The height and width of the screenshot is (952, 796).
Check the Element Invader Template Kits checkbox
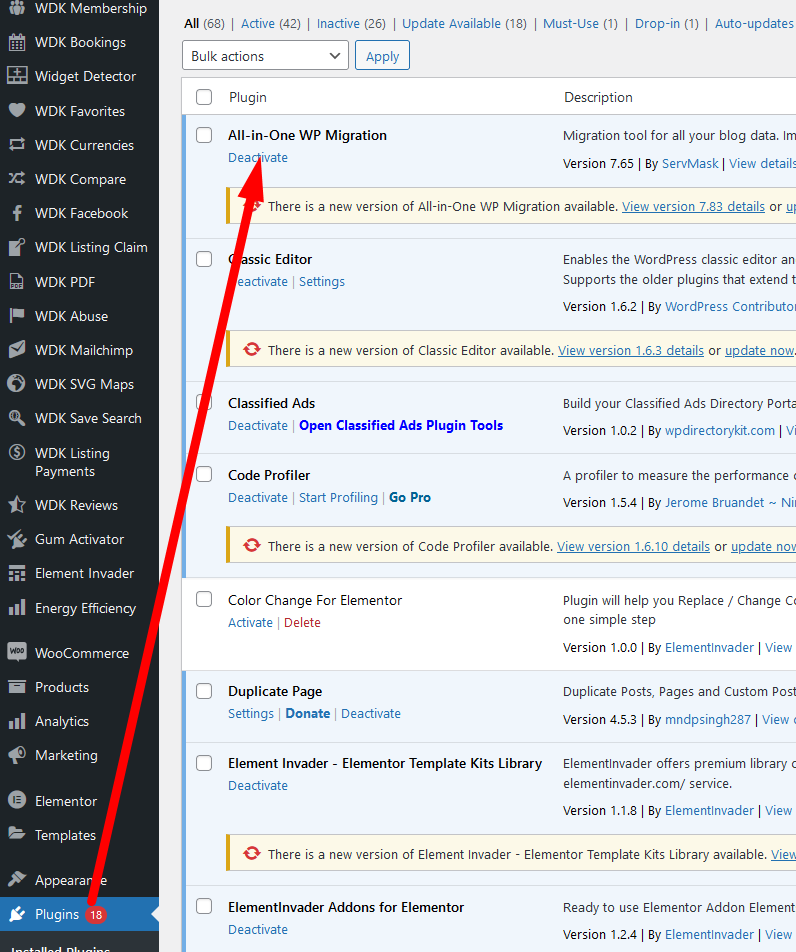(x=204, y=763)
